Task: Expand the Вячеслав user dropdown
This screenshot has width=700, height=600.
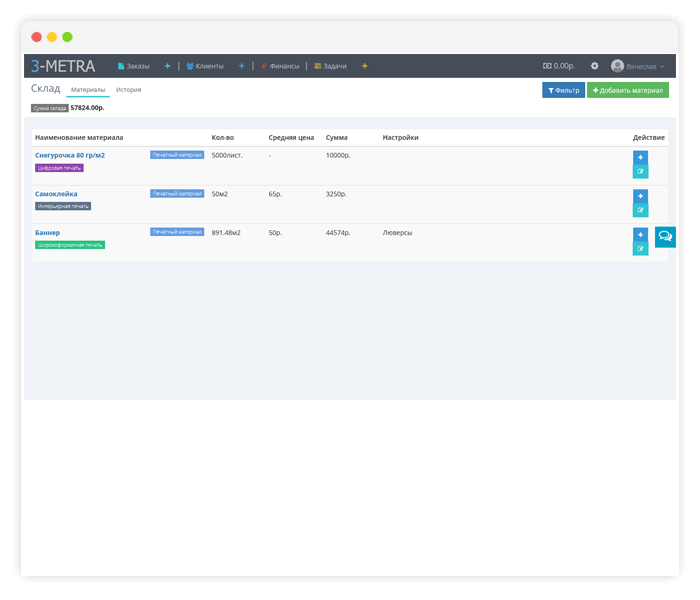Action: (645, 67)
